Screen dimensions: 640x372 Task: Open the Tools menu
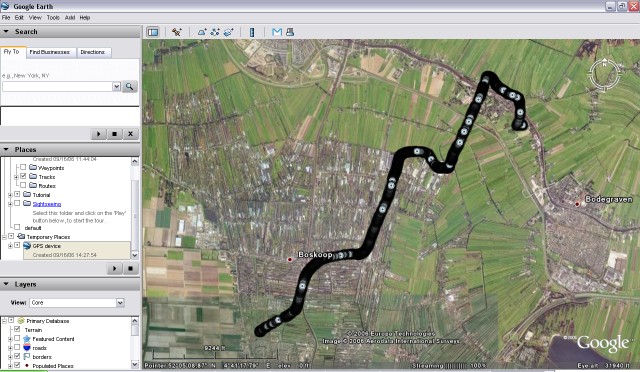(x=53, y=18)
